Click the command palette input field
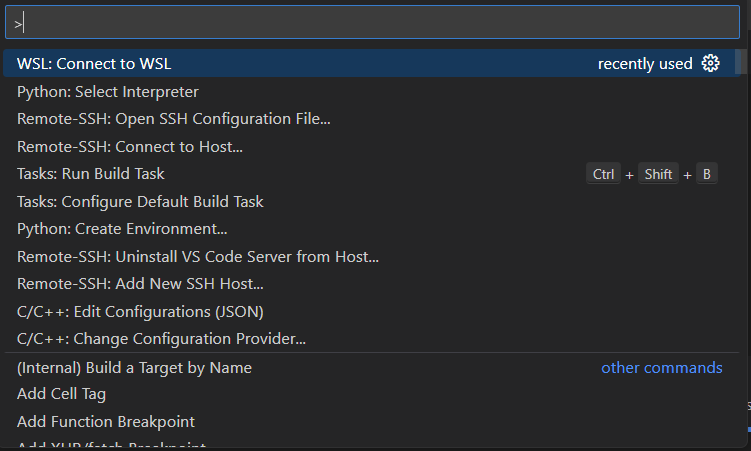This screenshot has height=451, width=751. pyautogui.click(x=372, y=22)
